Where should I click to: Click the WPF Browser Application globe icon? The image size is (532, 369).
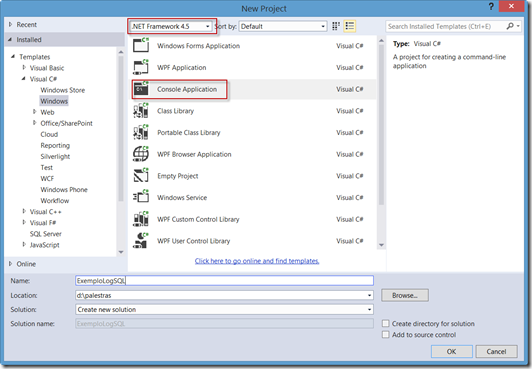tap(141, 154)
